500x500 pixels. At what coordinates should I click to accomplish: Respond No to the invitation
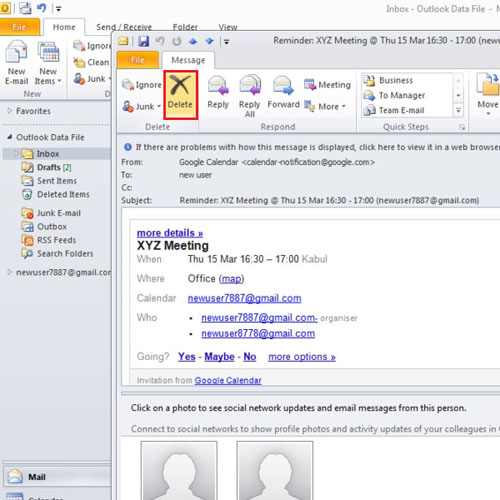click(250, 357)
